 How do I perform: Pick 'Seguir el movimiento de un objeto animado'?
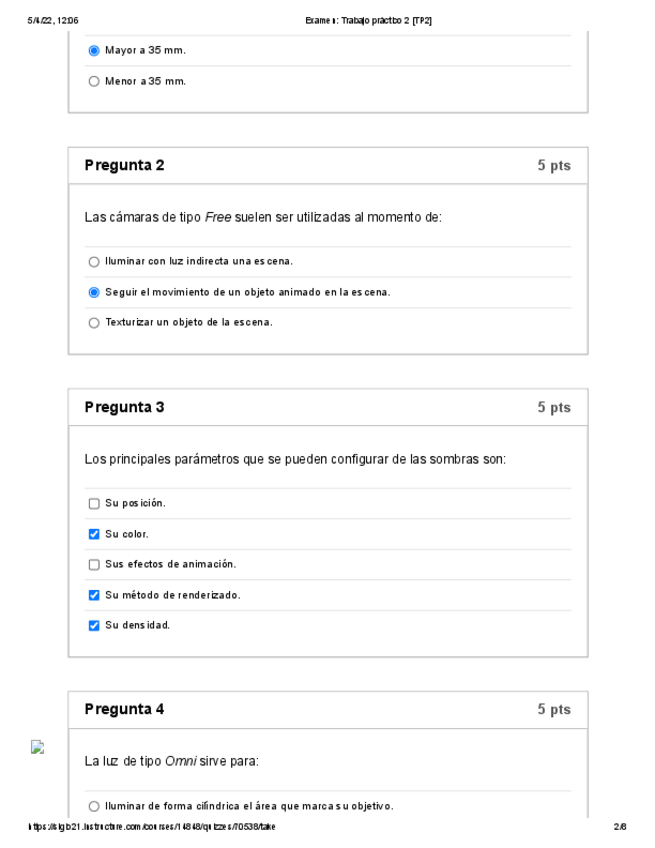coord(94,292)
